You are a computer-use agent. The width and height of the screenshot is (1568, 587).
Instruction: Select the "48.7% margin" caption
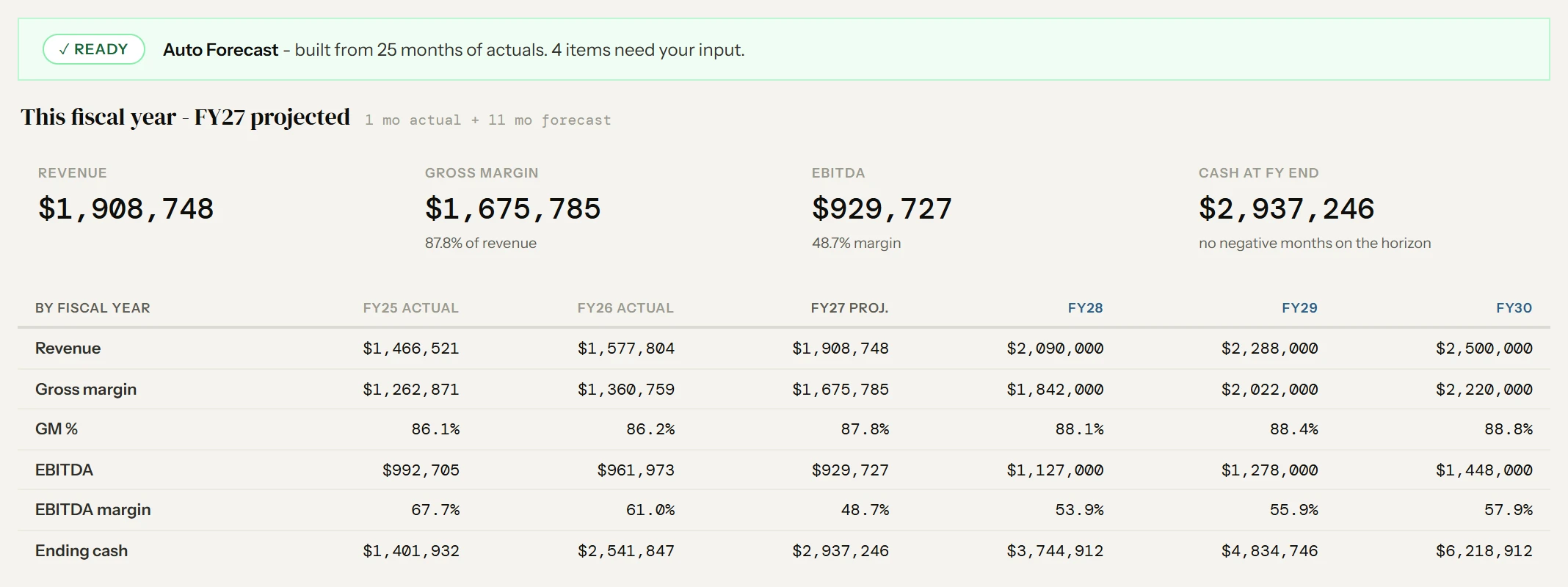[856, 243]
